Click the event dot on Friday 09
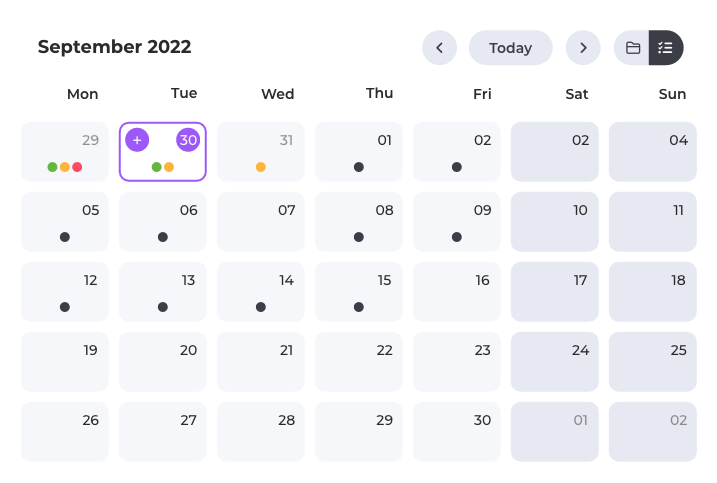Viewport: 717px width, 483px height. [457, 237]
